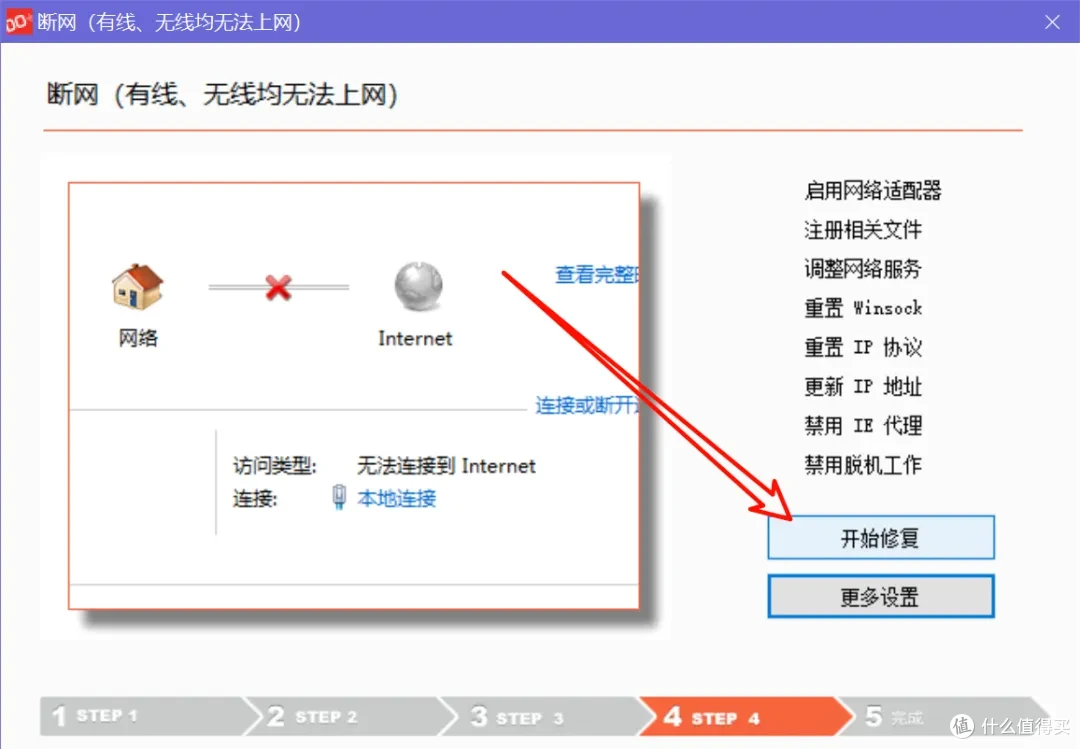Open the 本地连接 link
This screenshot has width=1080, height=749.
click(x=397, y=498)
